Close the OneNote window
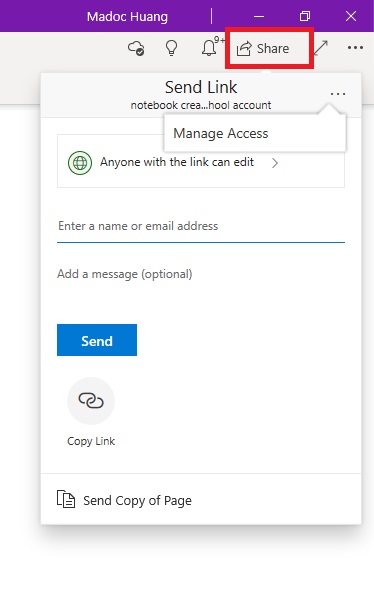The height and width of the screenshot is (596, 374). click(351, 16)
